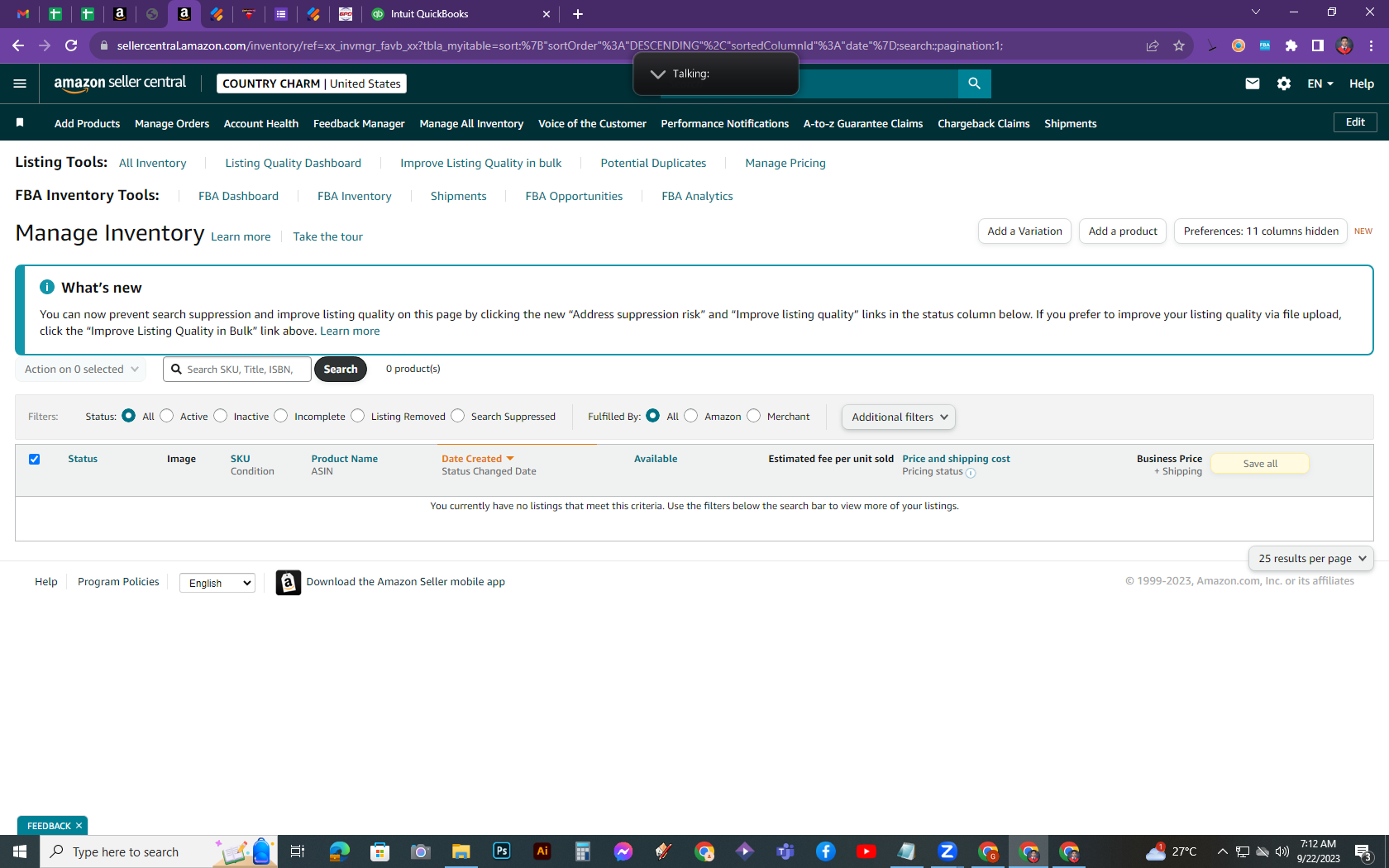Open Illustrator from the taskbar

pos(542,851)
